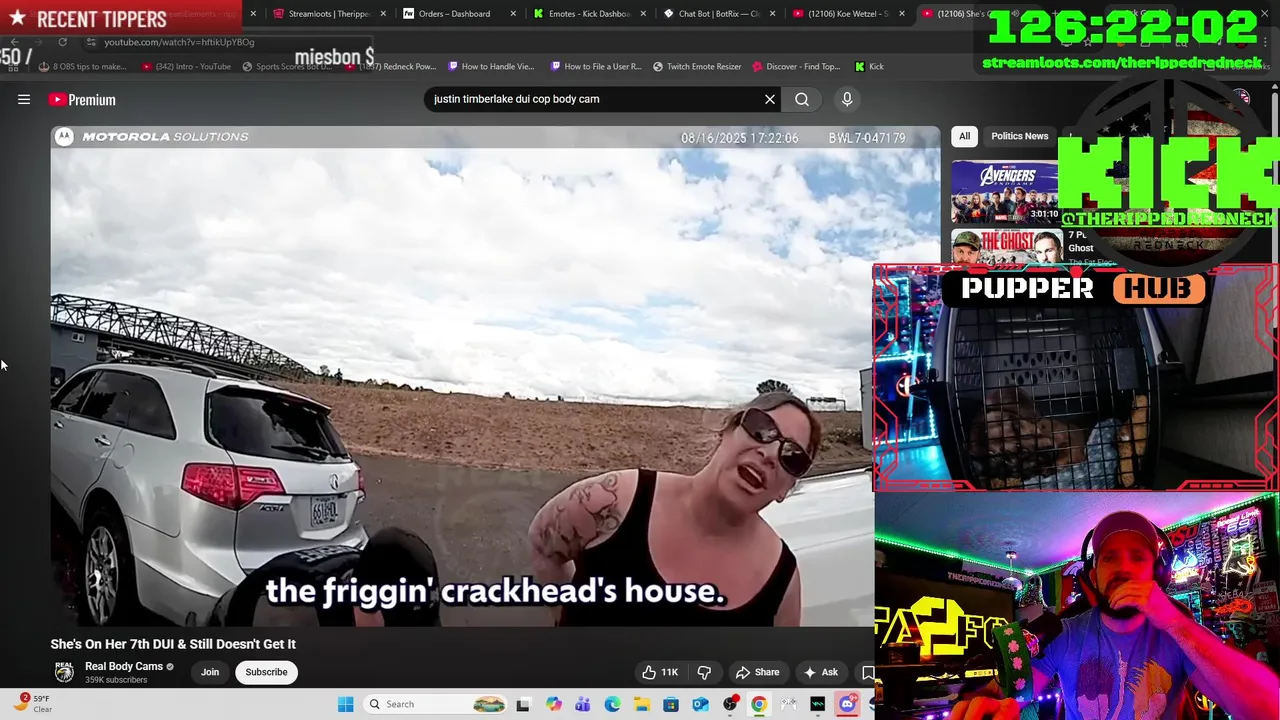The width and height of the screenshot is (1280, 720).
Task: Click the video title She's On Her 7th DUI
Action: 173,644
